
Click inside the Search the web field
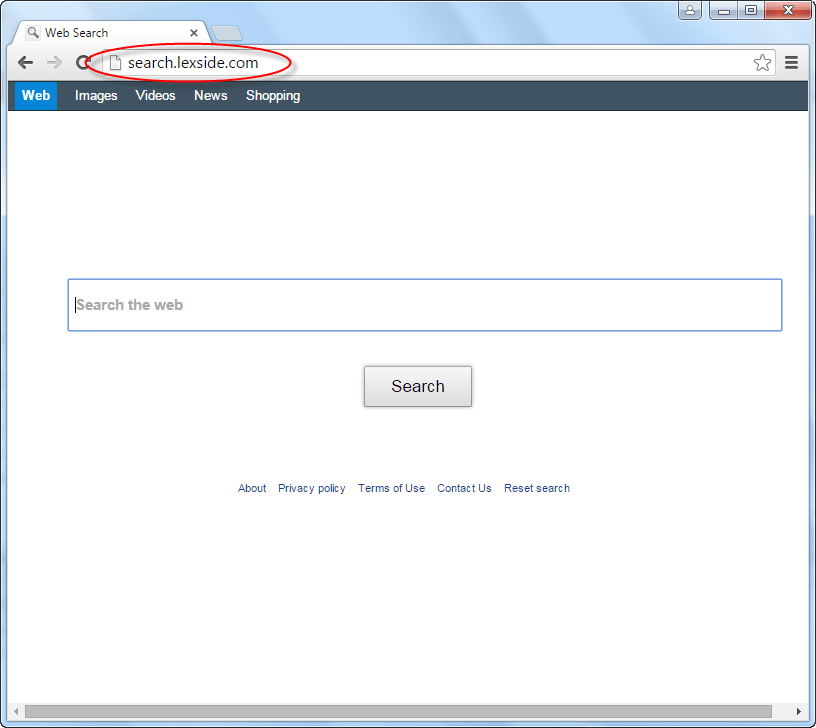(x=425, y=305)
